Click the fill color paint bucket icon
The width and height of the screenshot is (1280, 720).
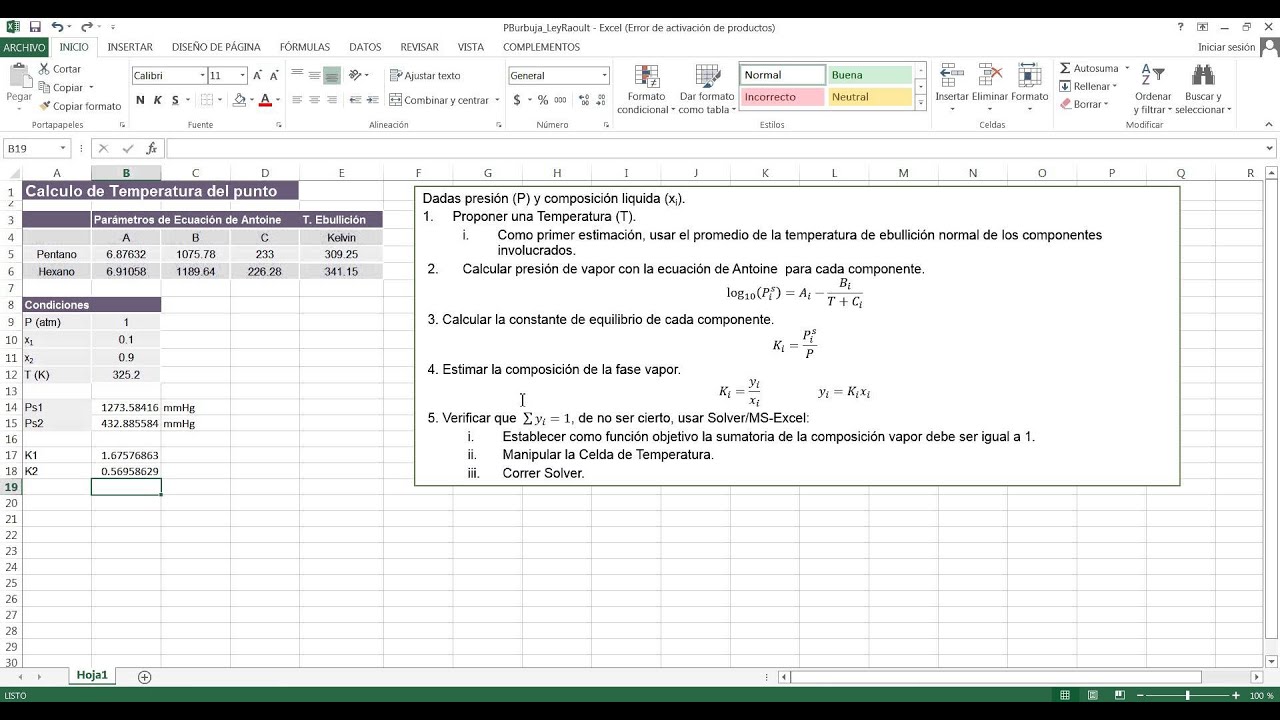point(239,100)
